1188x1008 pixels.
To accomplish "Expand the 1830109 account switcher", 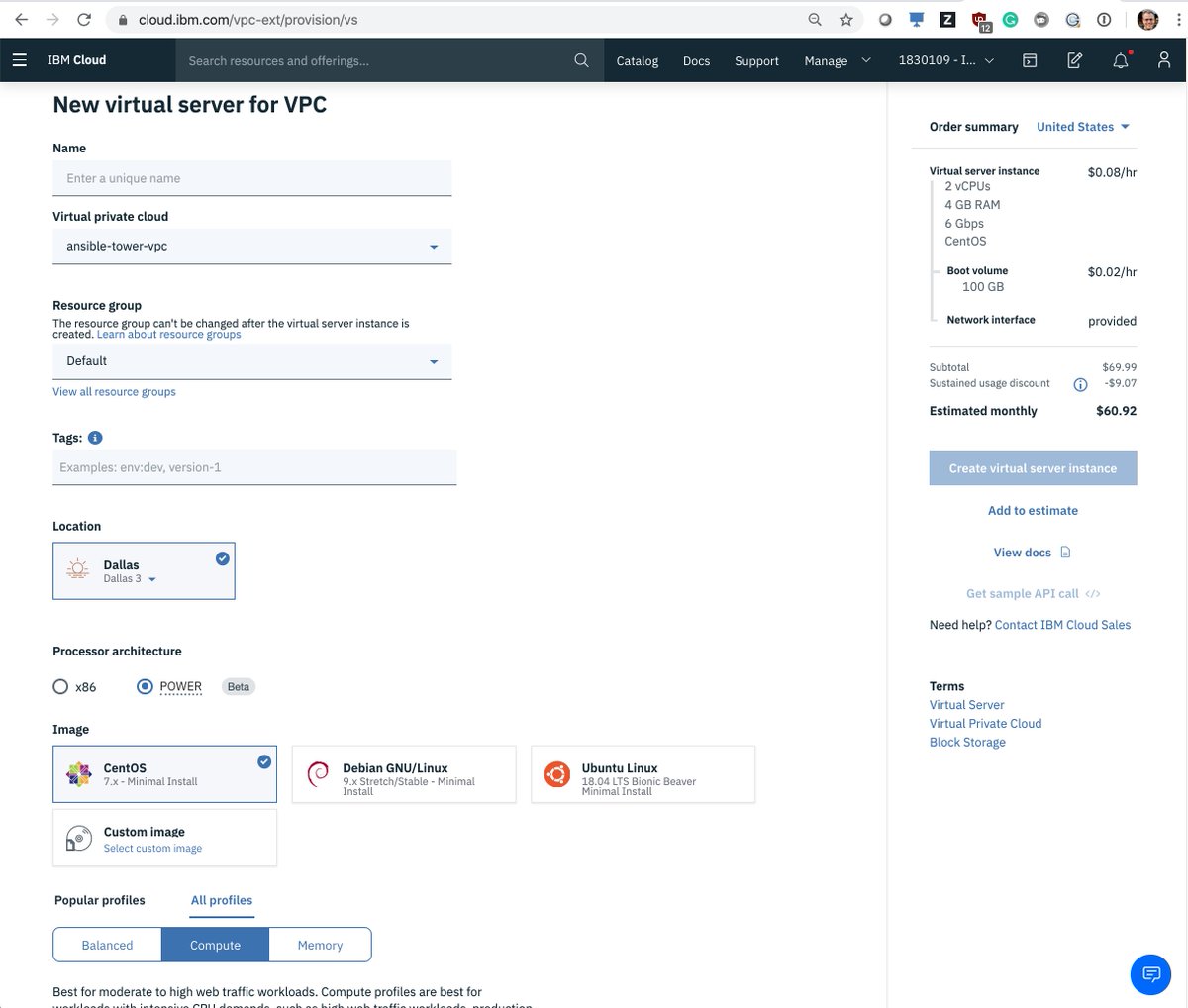I will pyautogui.click(x=946, y=60).
